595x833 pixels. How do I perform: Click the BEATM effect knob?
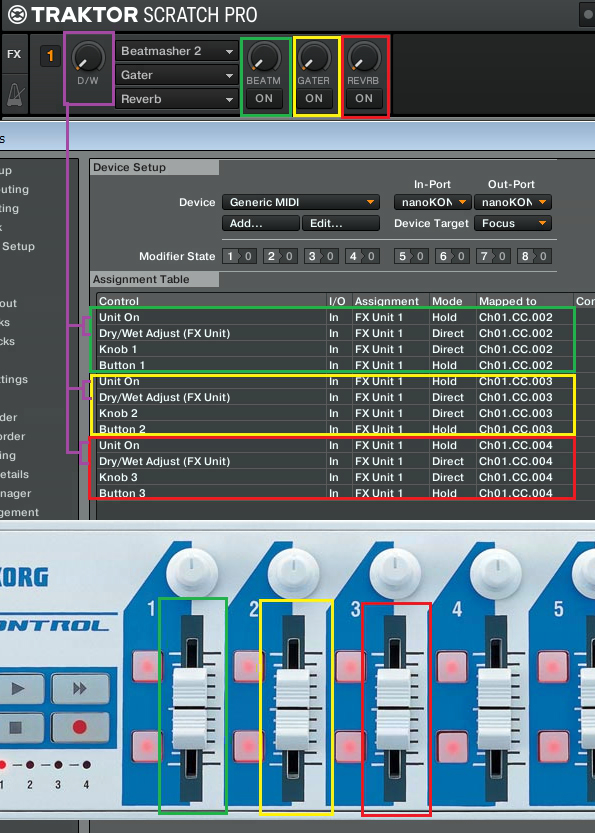pyautogui.click(x=264, y=57)
